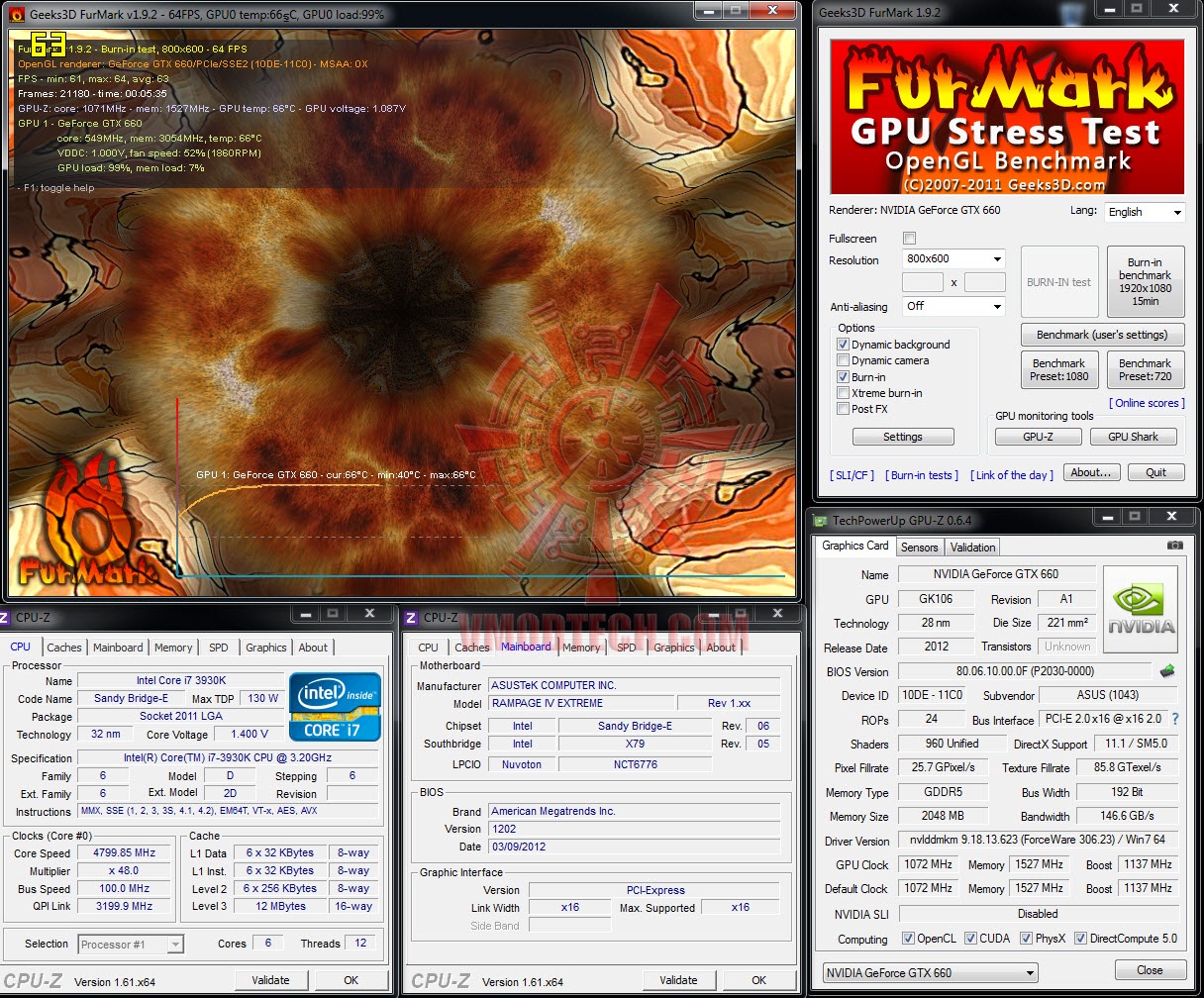Open the Link of the day

[x=1011, y=475]
